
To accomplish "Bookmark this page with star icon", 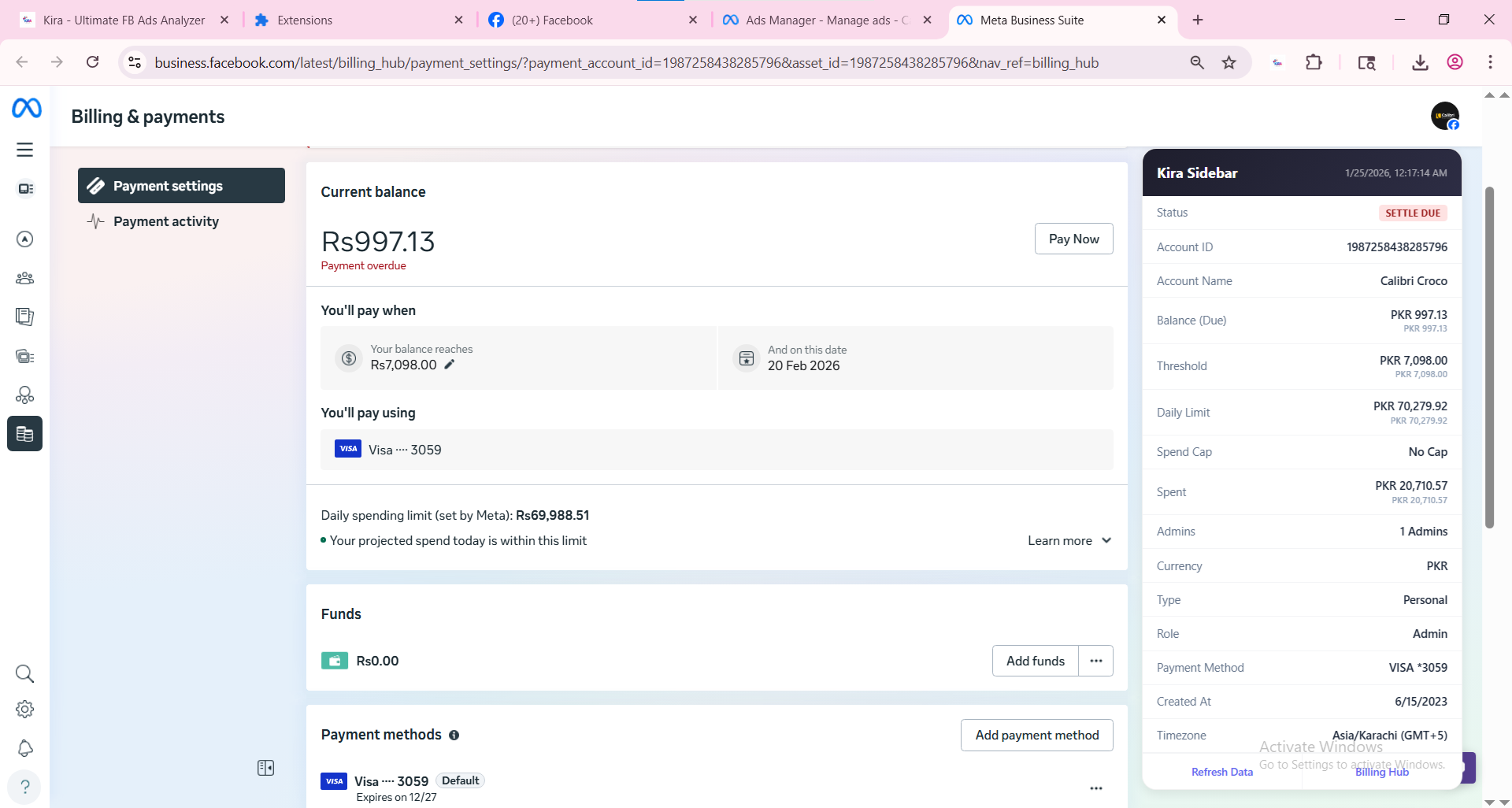I will (x=1229, y=62).
